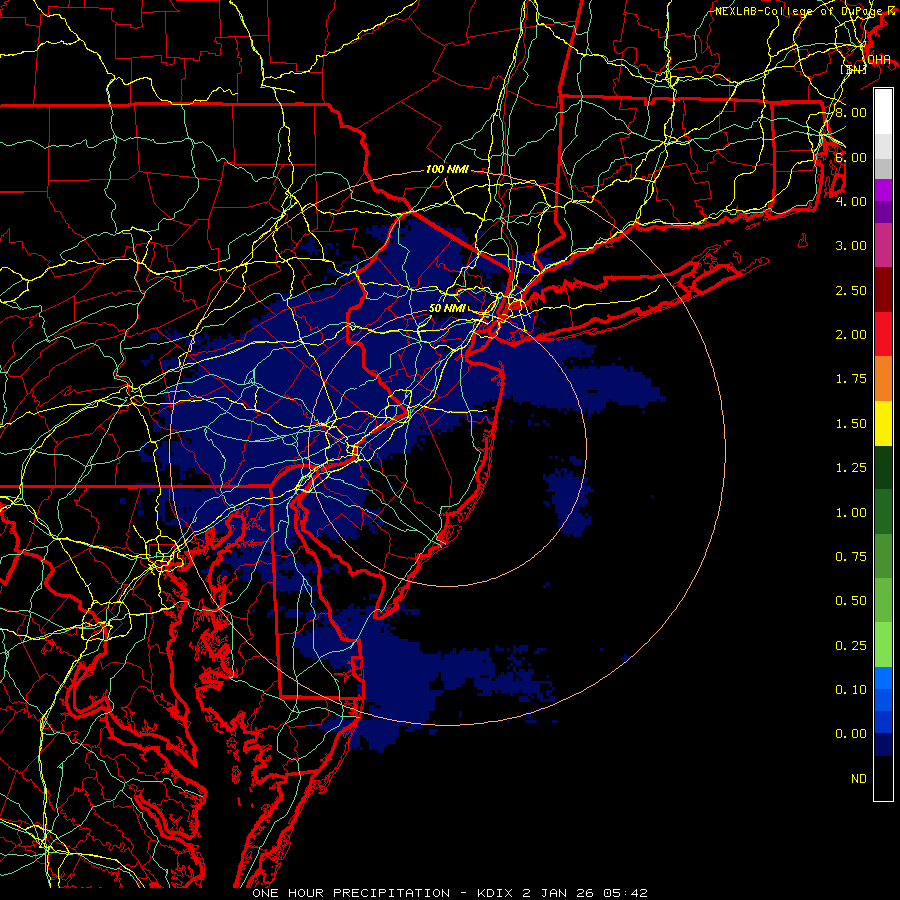Click the 2.50 legend value
Screen dimensions: 900x900
[x=851, y=290]
